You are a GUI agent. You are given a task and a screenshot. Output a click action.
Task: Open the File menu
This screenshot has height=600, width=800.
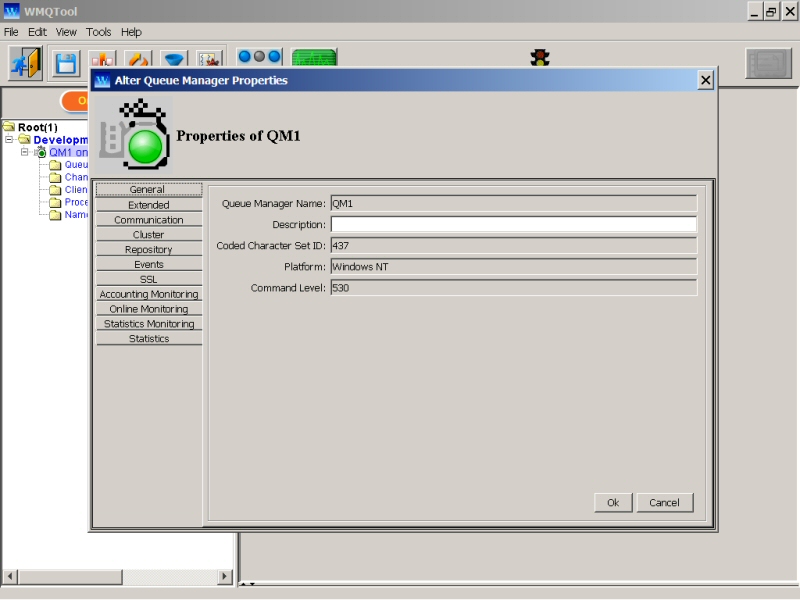point(11,32)
